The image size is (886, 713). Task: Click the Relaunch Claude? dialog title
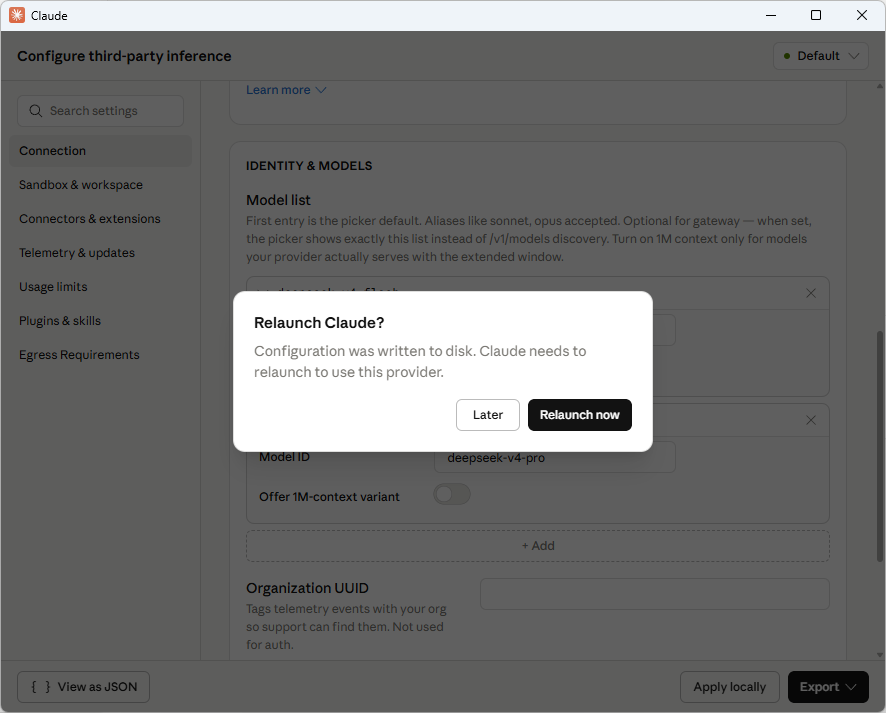pyautogui.click(x=319, y=323)
